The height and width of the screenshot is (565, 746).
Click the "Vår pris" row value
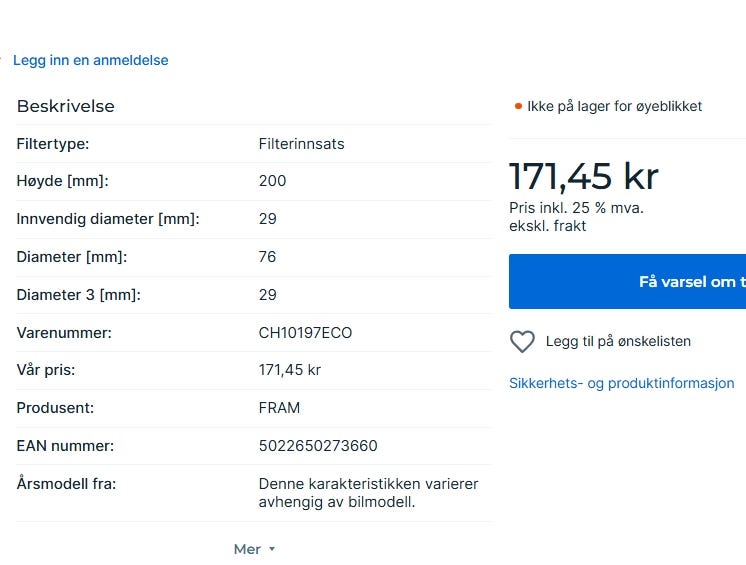[x=289, y=370]
